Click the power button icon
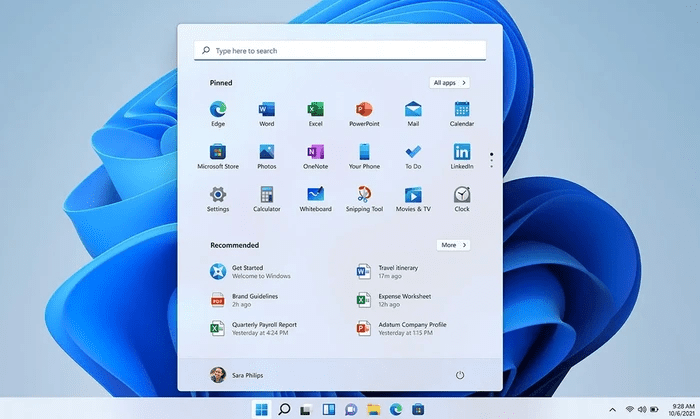Screen dimensions: 700x419 460,375
